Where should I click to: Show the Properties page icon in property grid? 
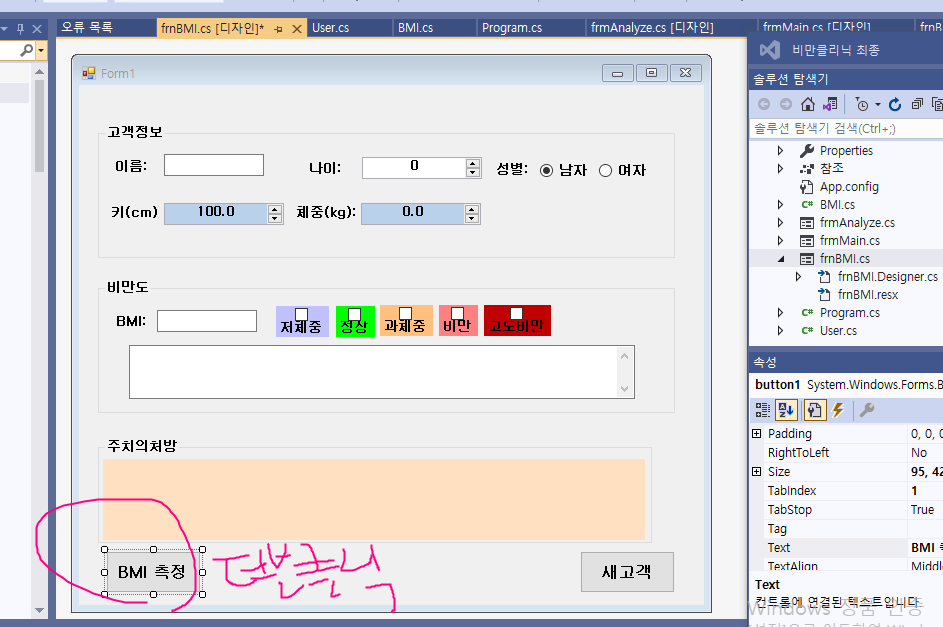814,410
